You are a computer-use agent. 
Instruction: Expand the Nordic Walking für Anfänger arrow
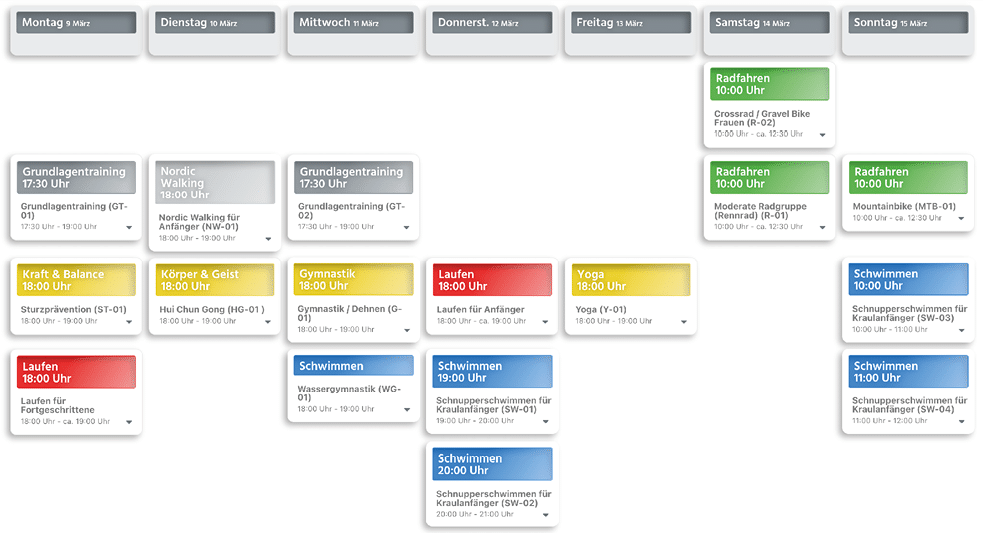268,239
